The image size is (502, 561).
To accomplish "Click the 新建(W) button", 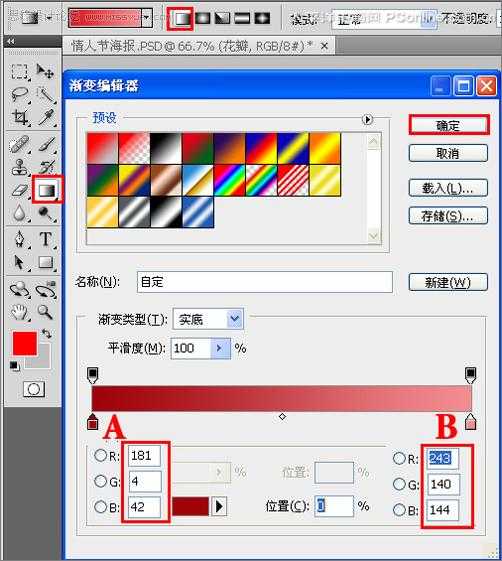I will 448,282.
